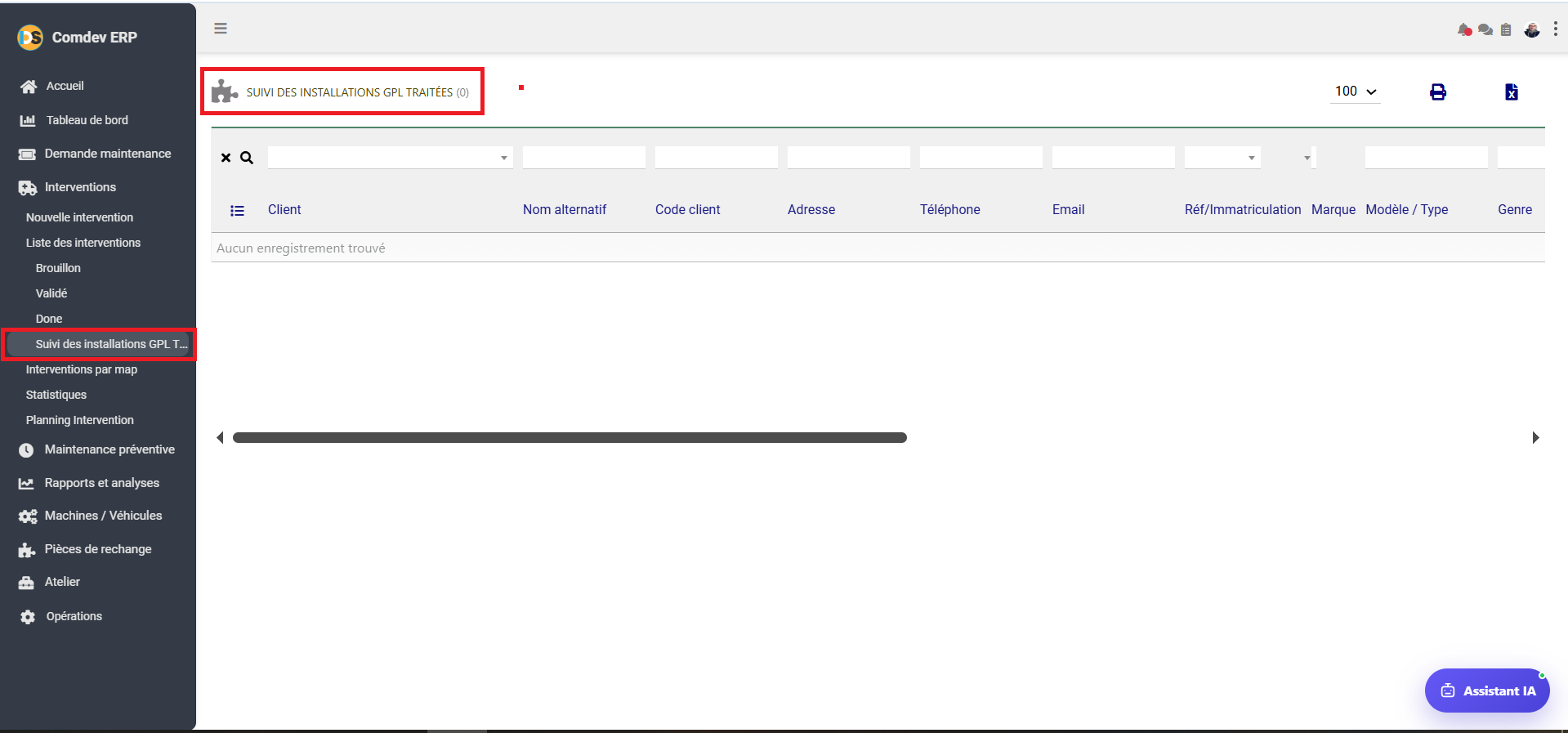
Task: Open the Client filter dropdown
Action: coord(391,158)
